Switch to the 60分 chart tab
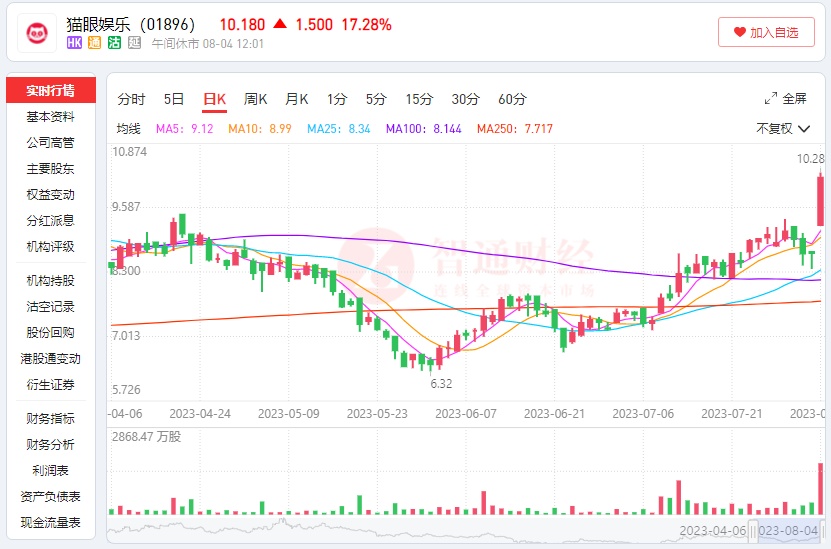This screenshot has height=549, width=831. [511, 99]
